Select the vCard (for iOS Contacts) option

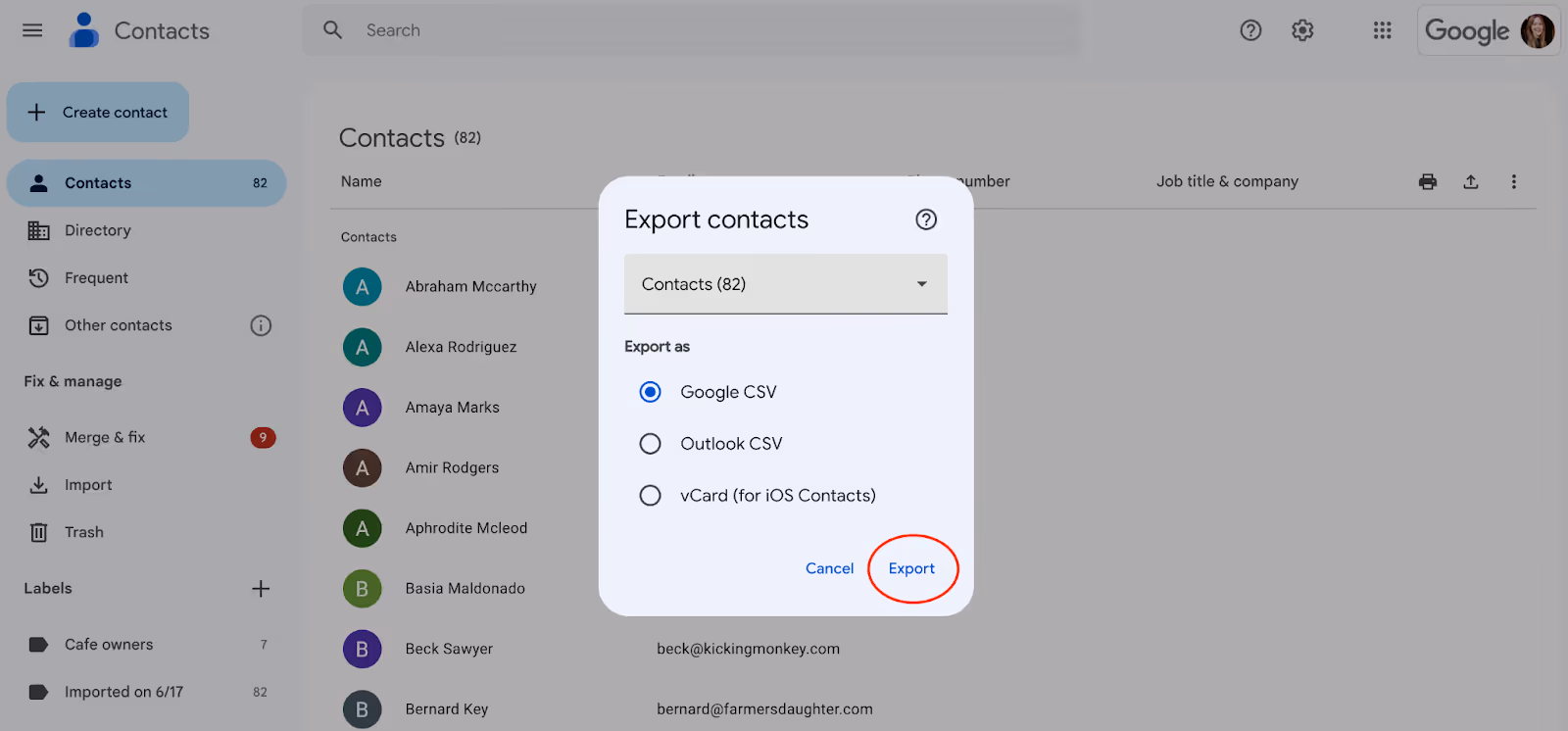tap(650, 496)
